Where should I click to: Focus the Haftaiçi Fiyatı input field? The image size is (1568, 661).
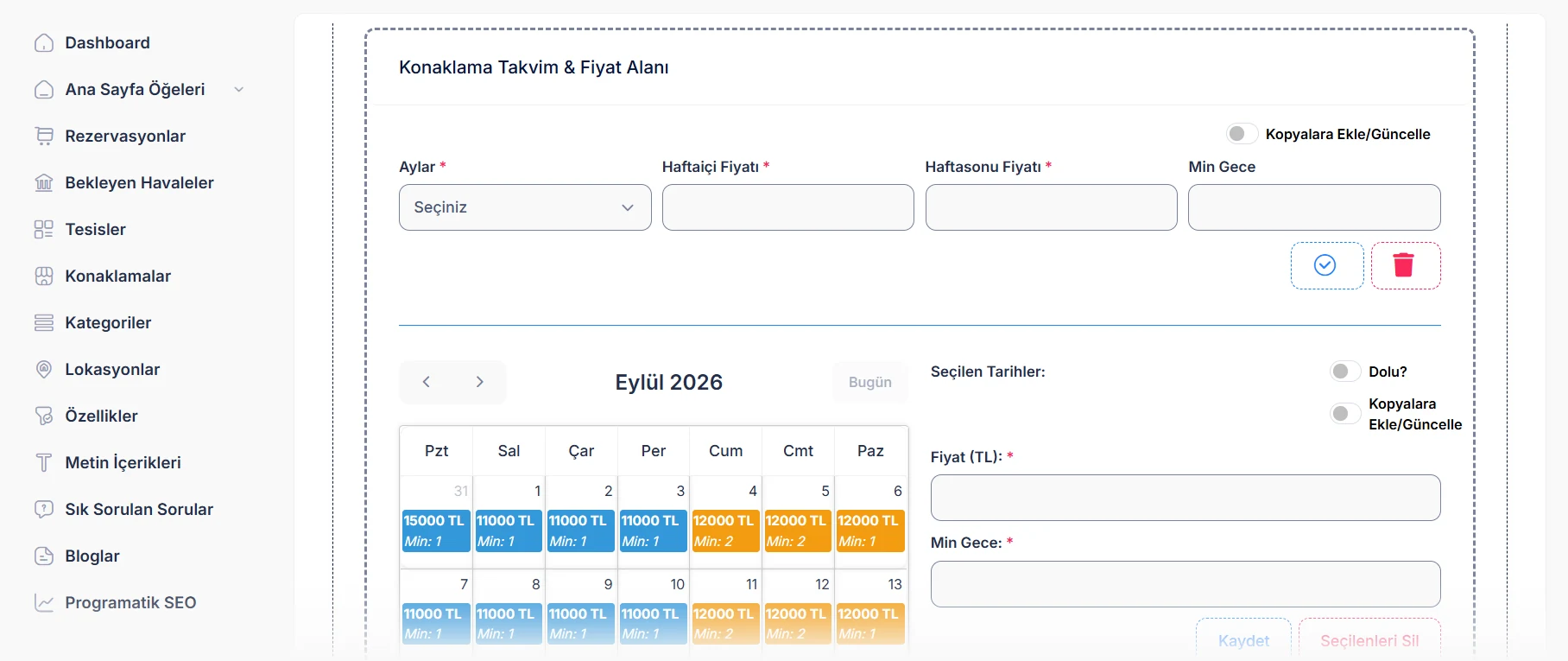(788, 207)
